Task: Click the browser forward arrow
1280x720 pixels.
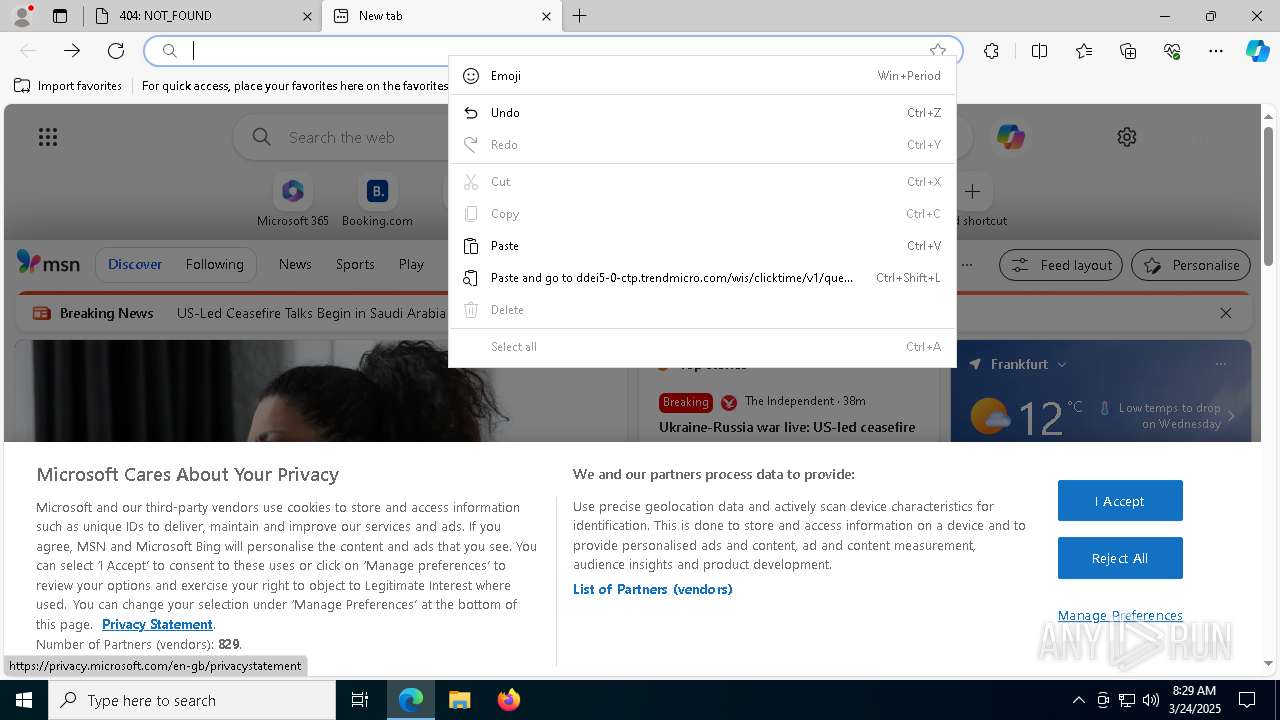Action: pyautogui.click(x=72, y=51)
